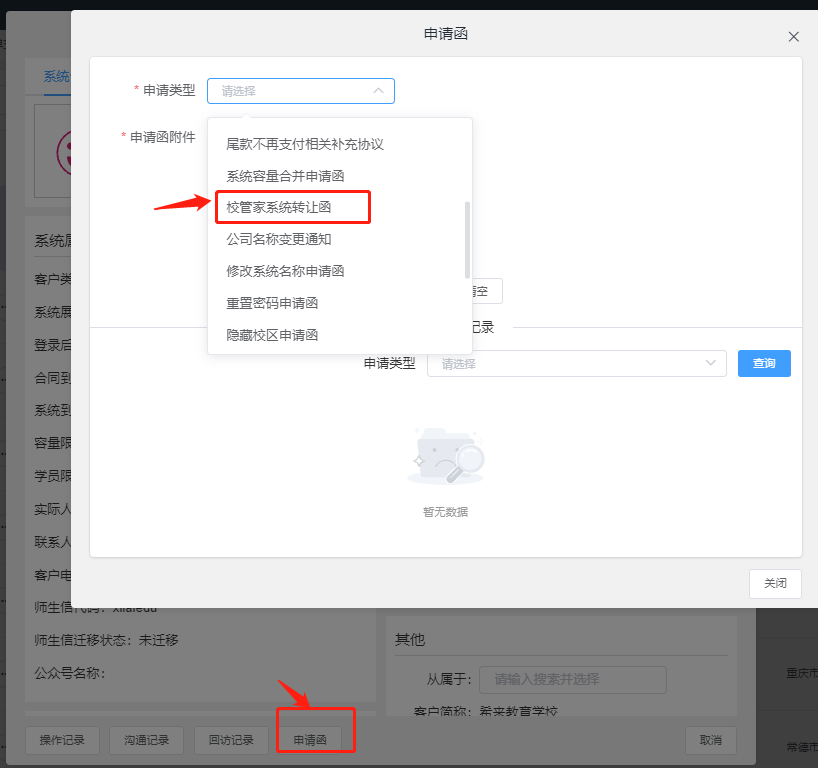Viewport: 818px width, 768px height.
Task: Select 尾款不再支付相关补充协议 option
Action: [x=305, y=144]
